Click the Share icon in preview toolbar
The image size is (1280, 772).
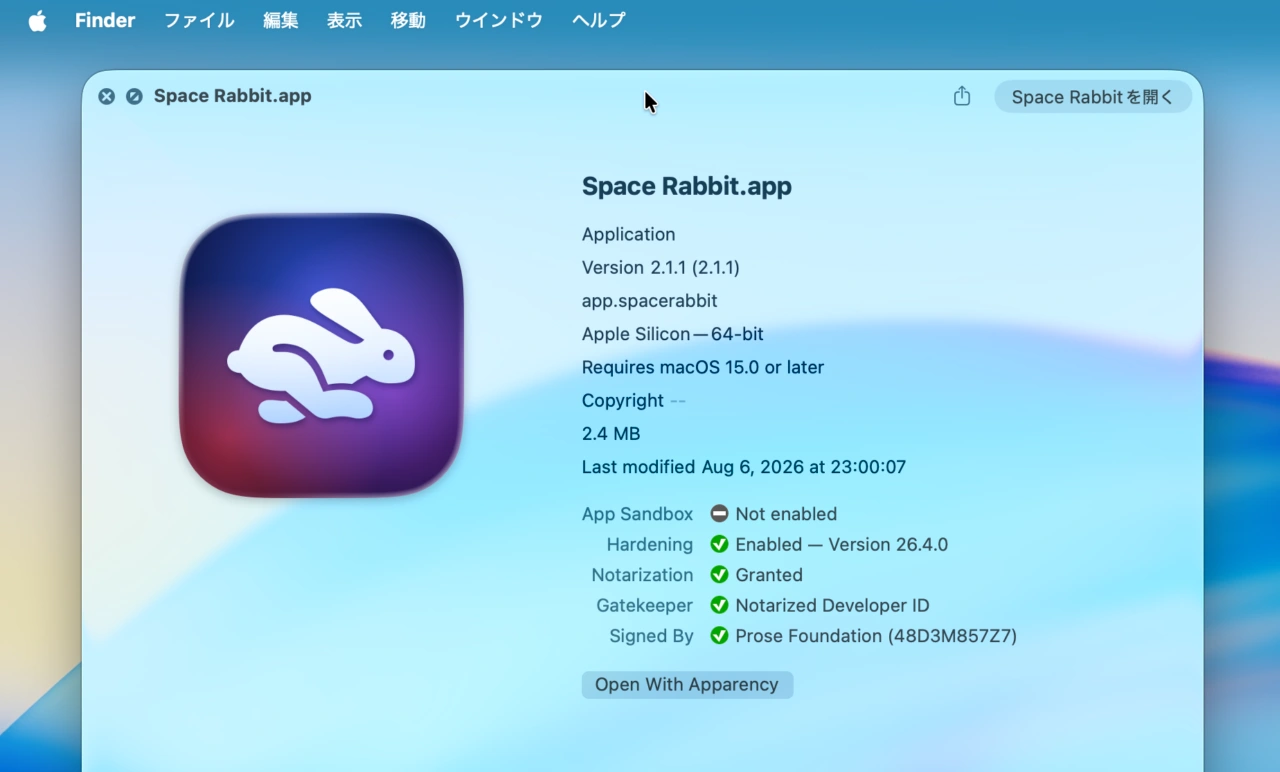962,96
